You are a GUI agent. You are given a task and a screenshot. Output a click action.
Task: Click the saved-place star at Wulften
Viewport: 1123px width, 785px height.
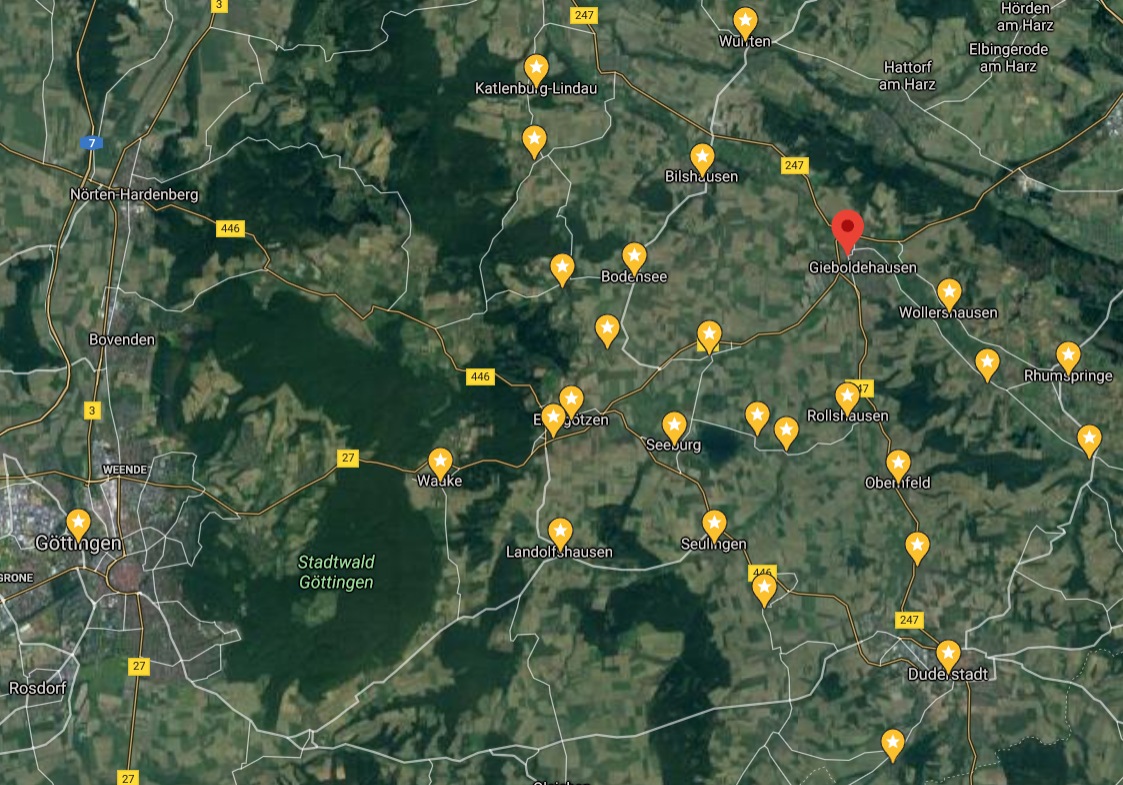(x=746, y=24)
